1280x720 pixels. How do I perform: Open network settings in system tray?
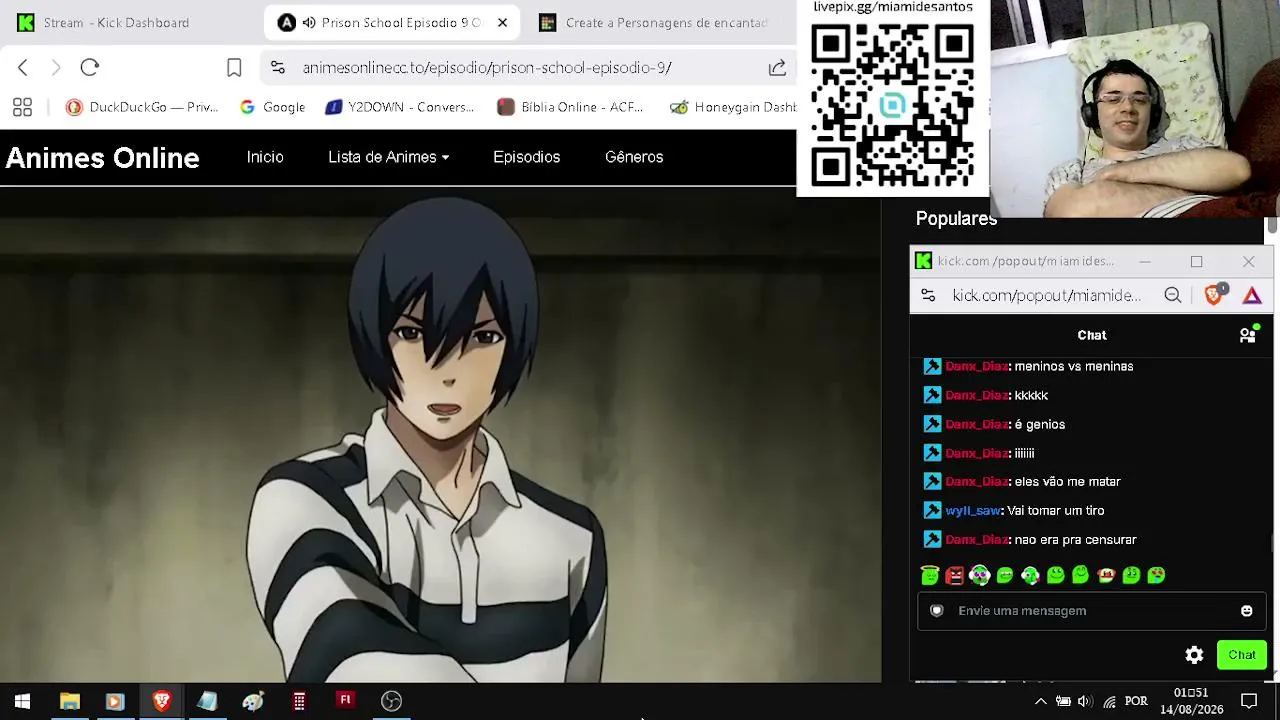tap(1109, 701)
